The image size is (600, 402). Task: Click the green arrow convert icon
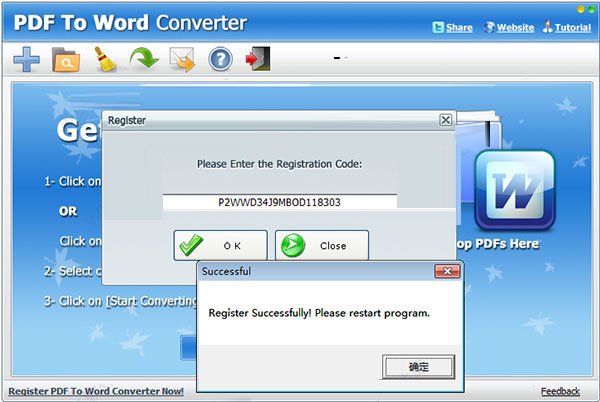[x=144, y=58]
